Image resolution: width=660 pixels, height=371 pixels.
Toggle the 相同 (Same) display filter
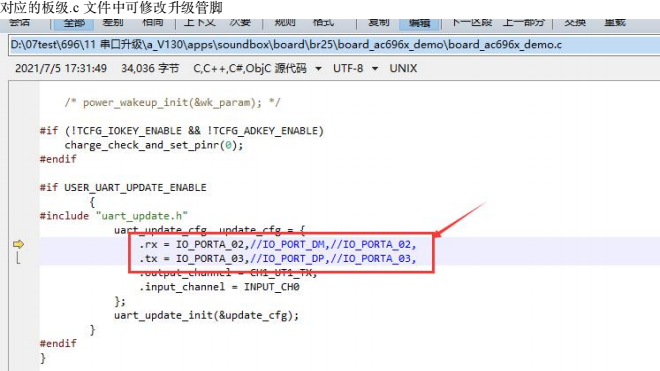pos(152,22)
